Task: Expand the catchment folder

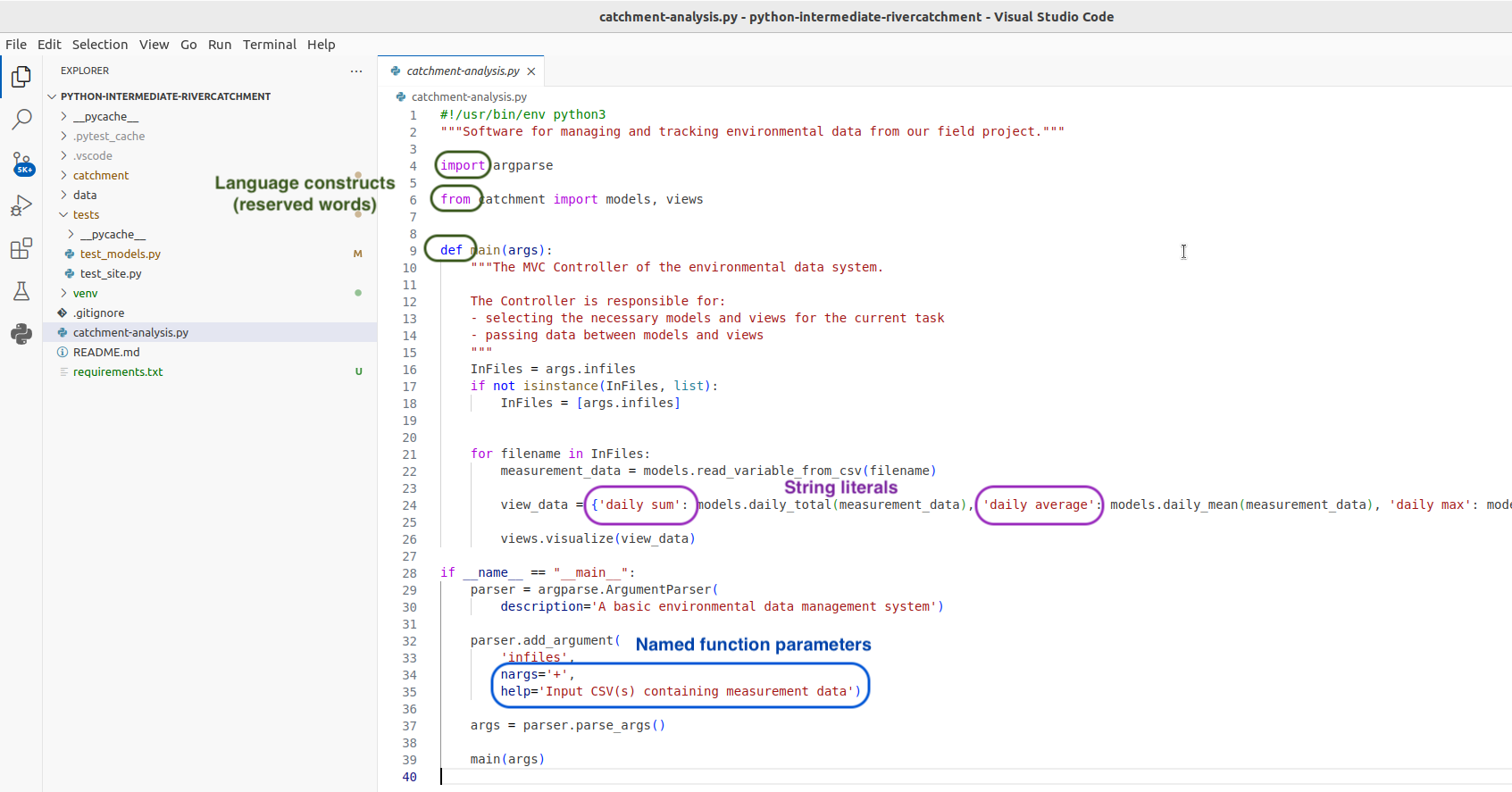Action: pyautogui.click(x=63, y=176)
